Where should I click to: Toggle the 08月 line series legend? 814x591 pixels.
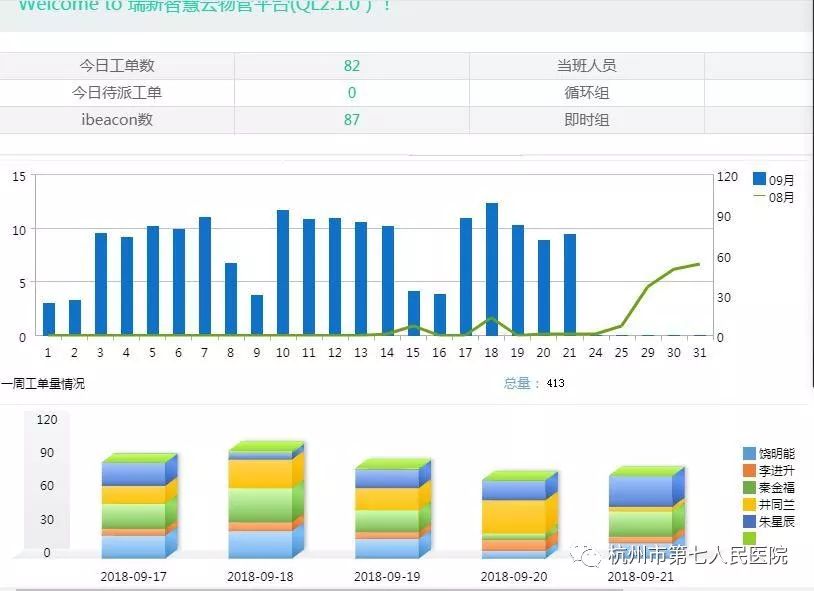(772, 197)
